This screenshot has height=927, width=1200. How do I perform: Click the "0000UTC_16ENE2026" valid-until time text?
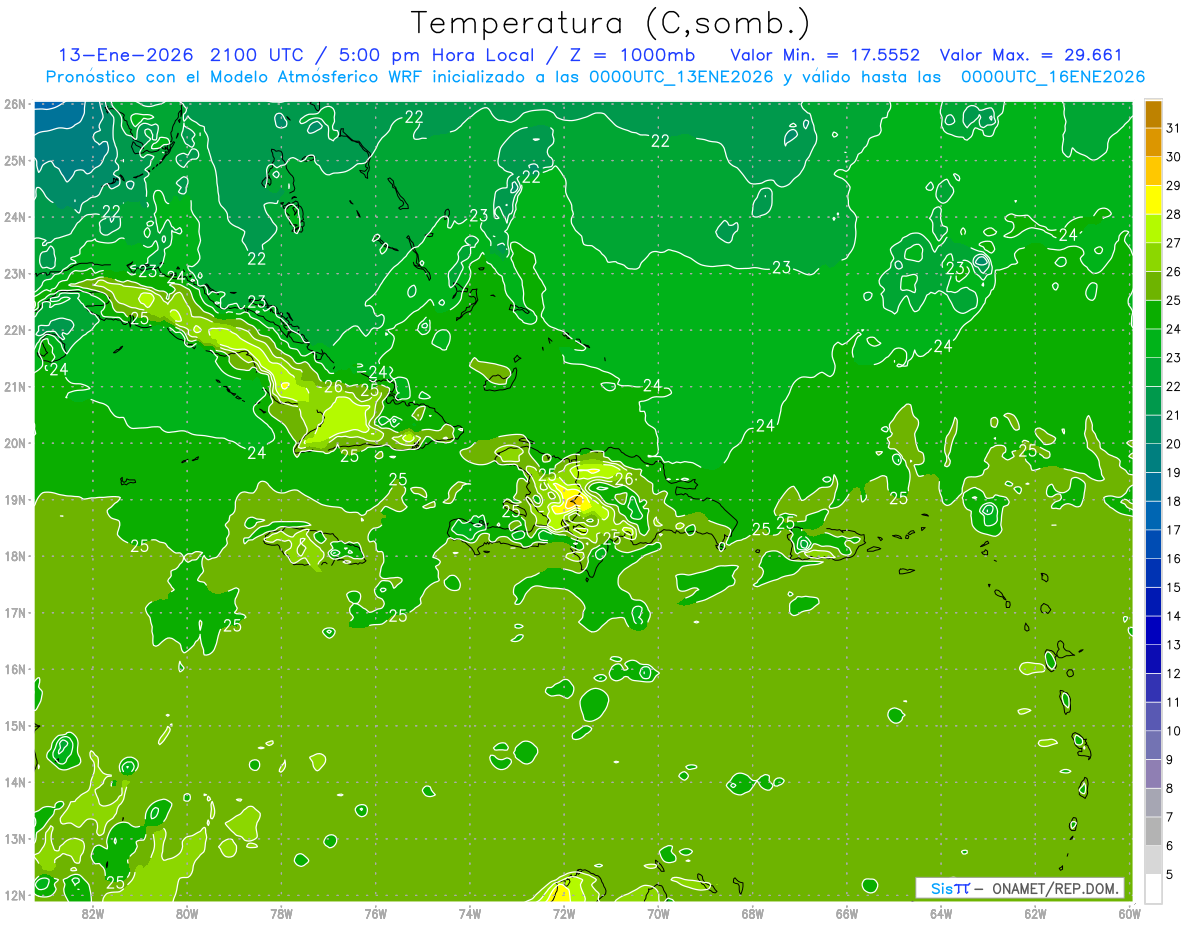pos(1052,77)
